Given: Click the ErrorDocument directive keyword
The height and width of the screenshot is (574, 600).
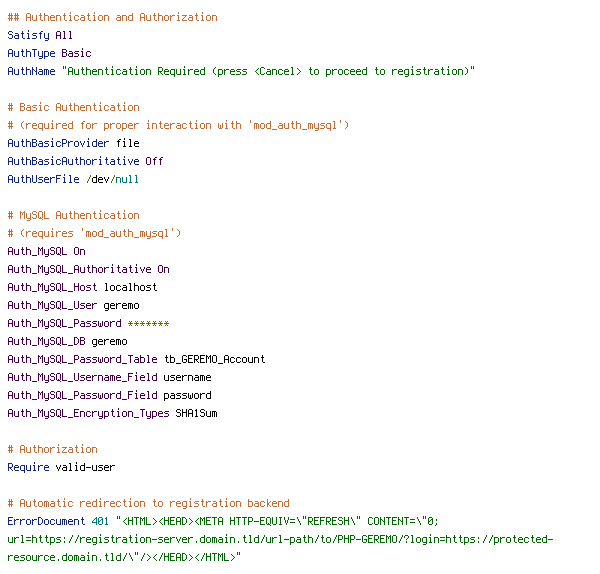Looking at the screenshot, I should tap(46, 521).
